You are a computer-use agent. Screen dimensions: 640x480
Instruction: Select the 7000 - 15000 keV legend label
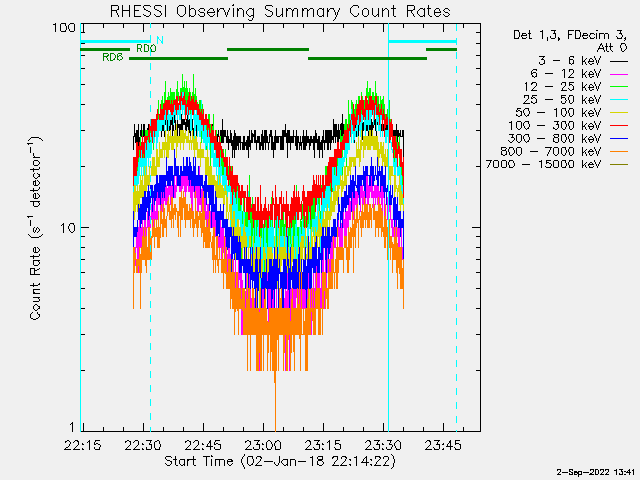543,164
